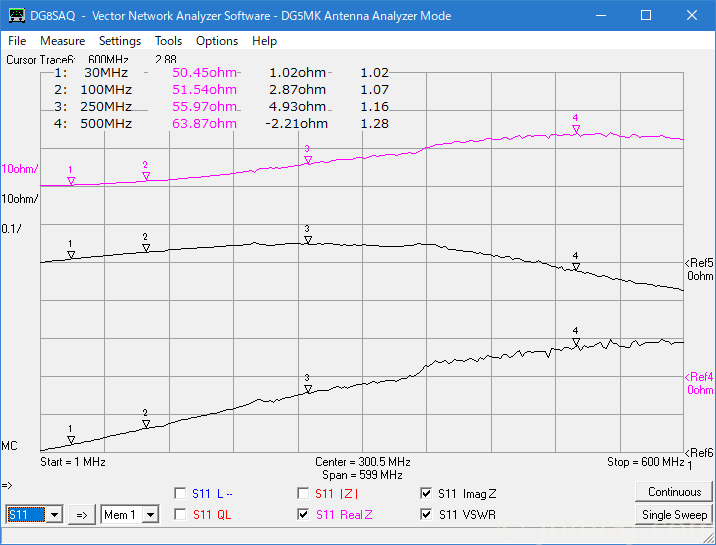
Task: Open the Settings menu
Action: (120, 41)
